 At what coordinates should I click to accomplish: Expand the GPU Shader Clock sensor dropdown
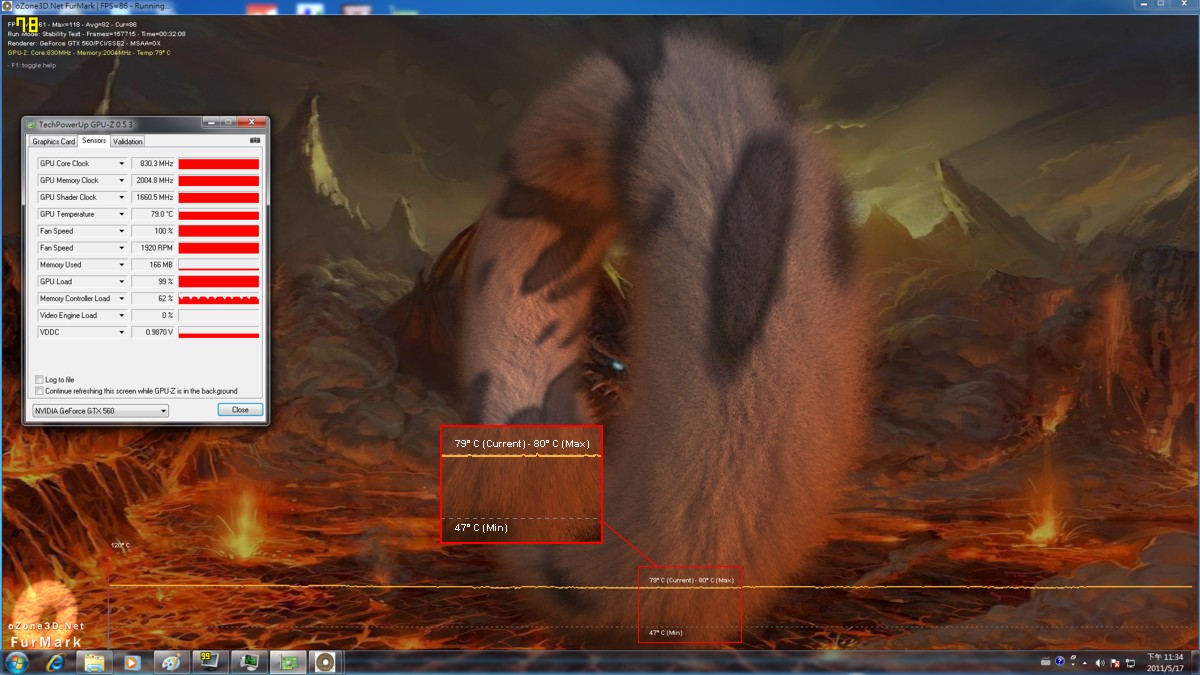tap(122, 198)
